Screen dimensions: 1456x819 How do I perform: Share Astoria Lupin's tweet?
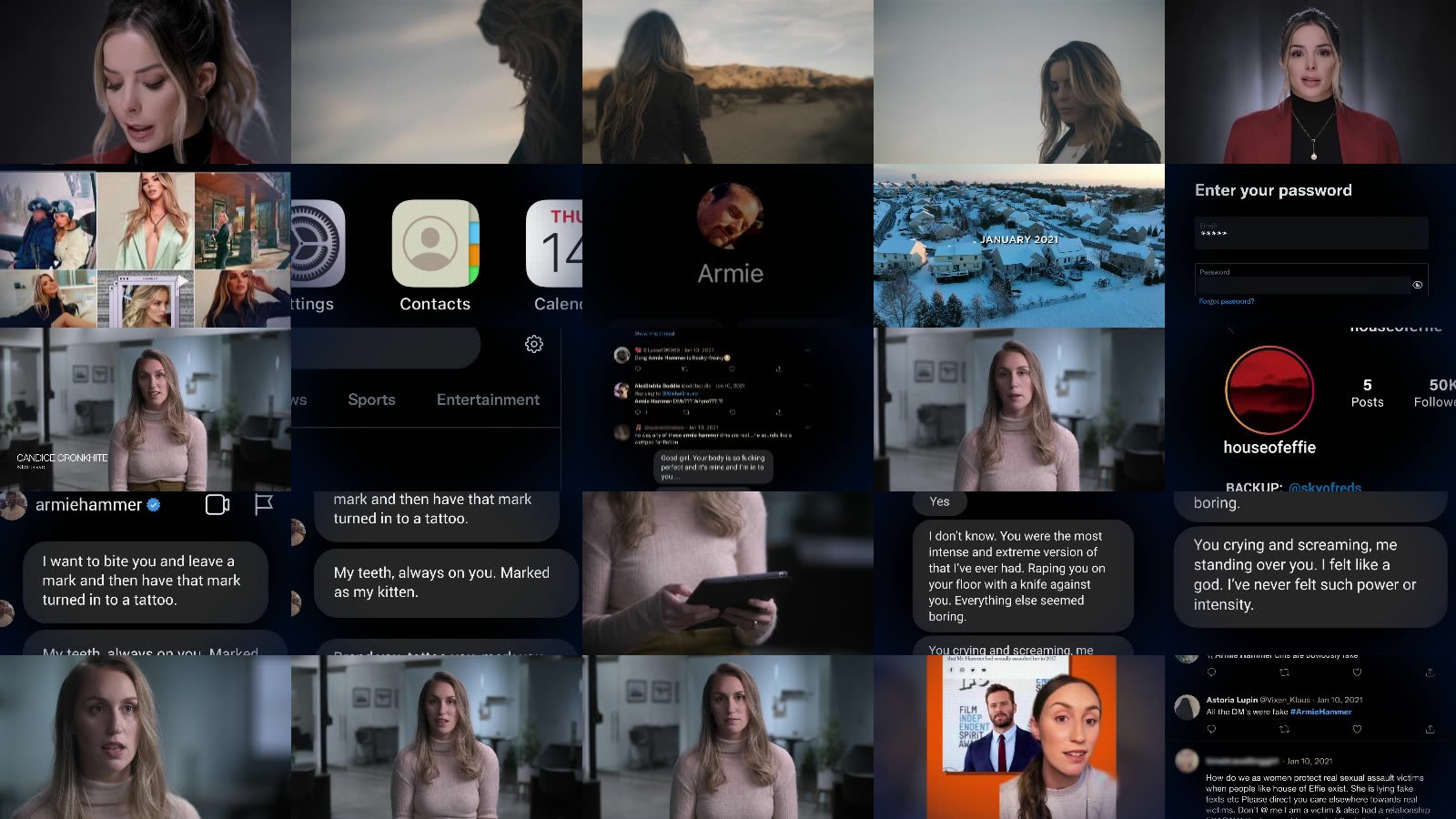[1430, 729]
